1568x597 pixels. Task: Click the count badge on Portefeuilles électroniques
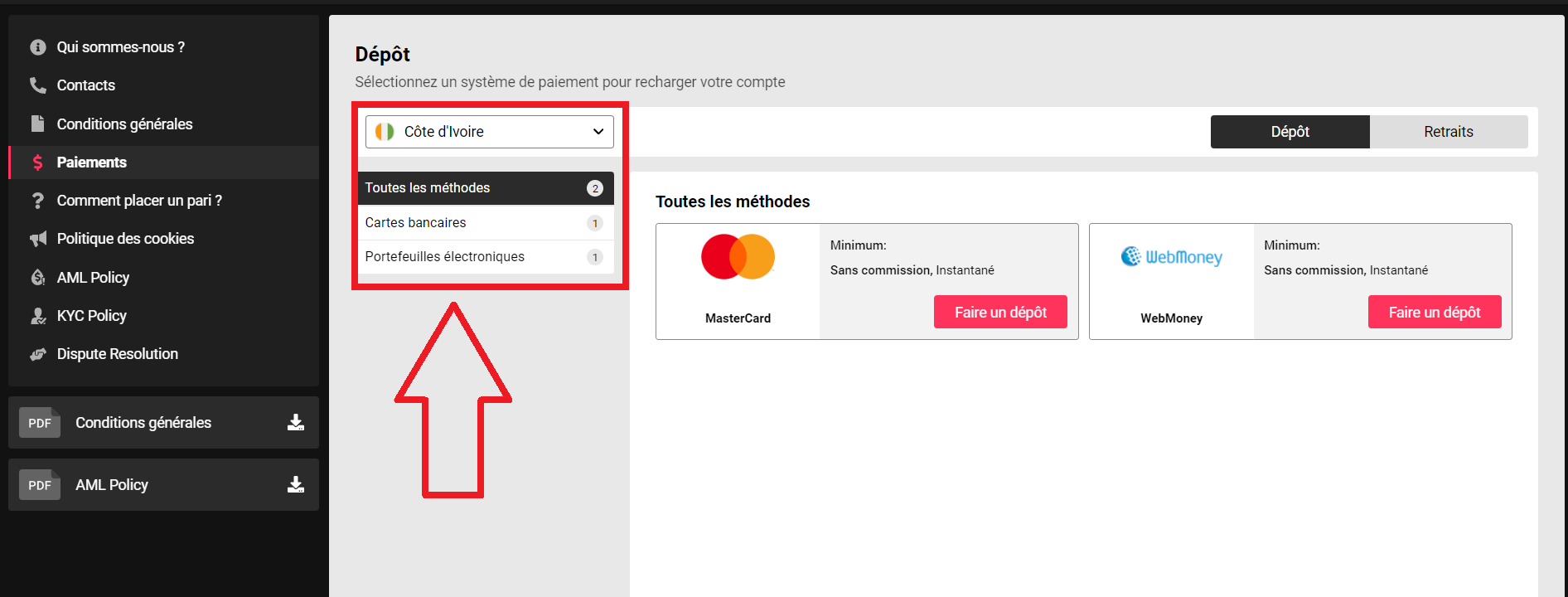coord(595,257)
